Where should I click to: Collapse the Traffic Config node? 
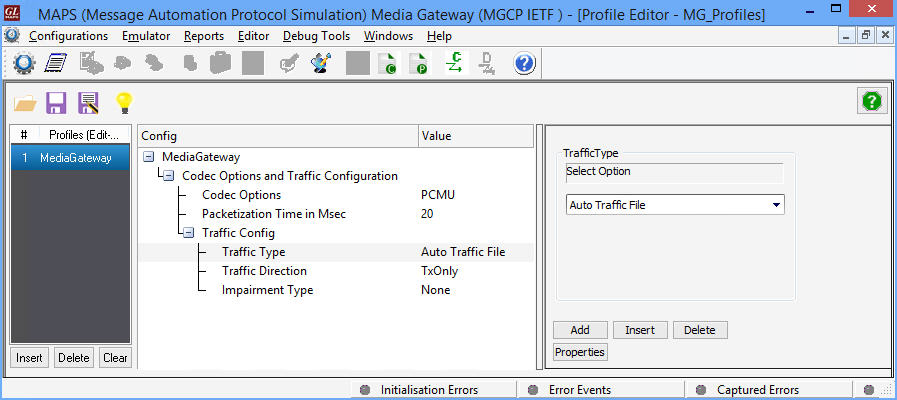[188, 233]
